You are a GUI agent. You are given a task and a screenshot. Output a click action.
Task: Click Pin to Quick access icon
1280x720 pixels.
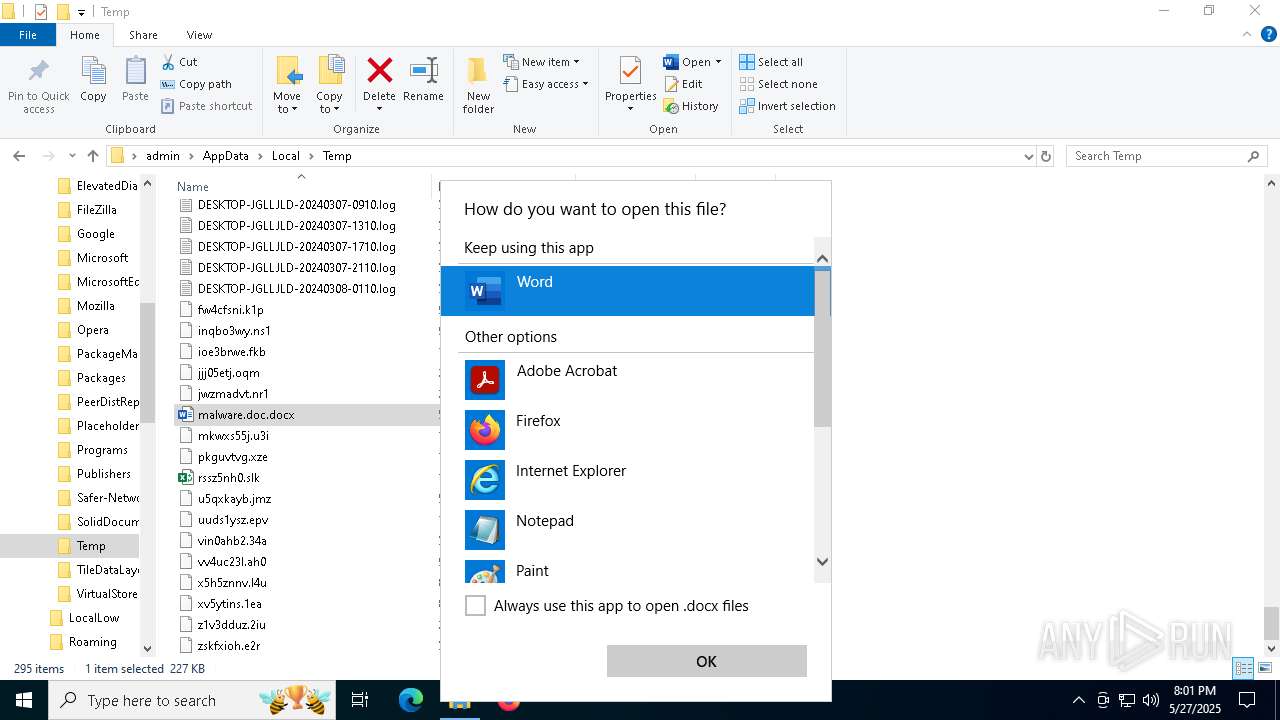click(39, 72)
